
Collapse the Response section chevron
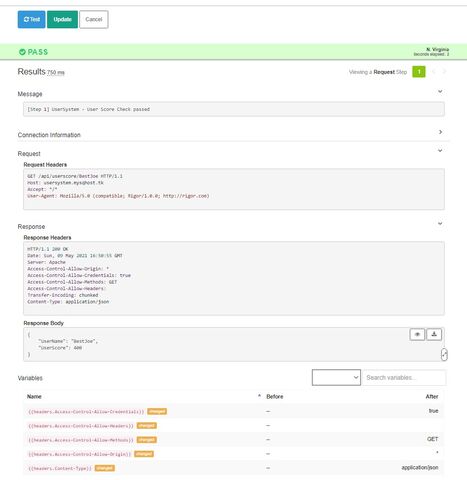pos(440,224)
